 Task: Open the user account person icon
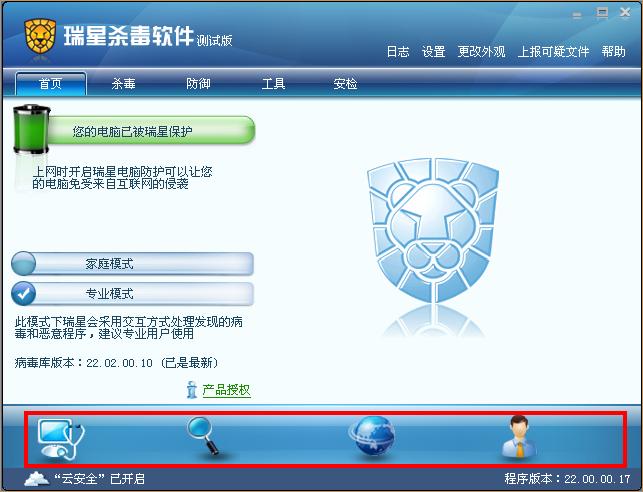click(519, 436)
